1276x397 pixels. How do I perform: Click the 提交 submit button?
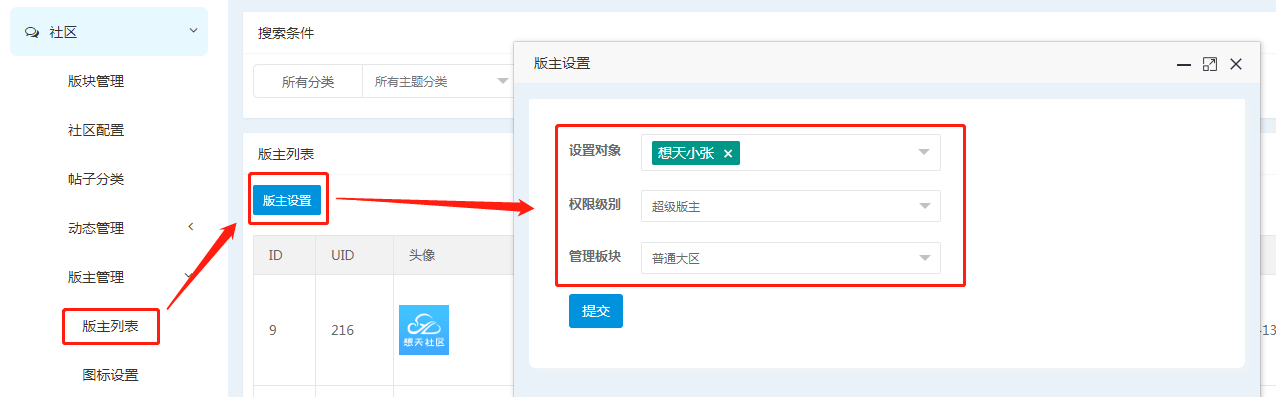[596, 311]
